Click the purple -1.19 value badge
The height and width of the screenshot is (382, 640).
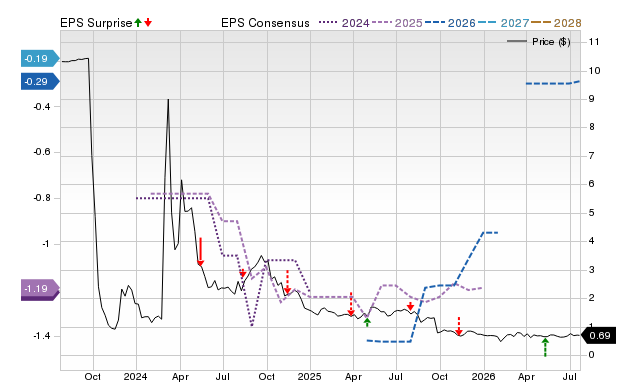[40, 289]
